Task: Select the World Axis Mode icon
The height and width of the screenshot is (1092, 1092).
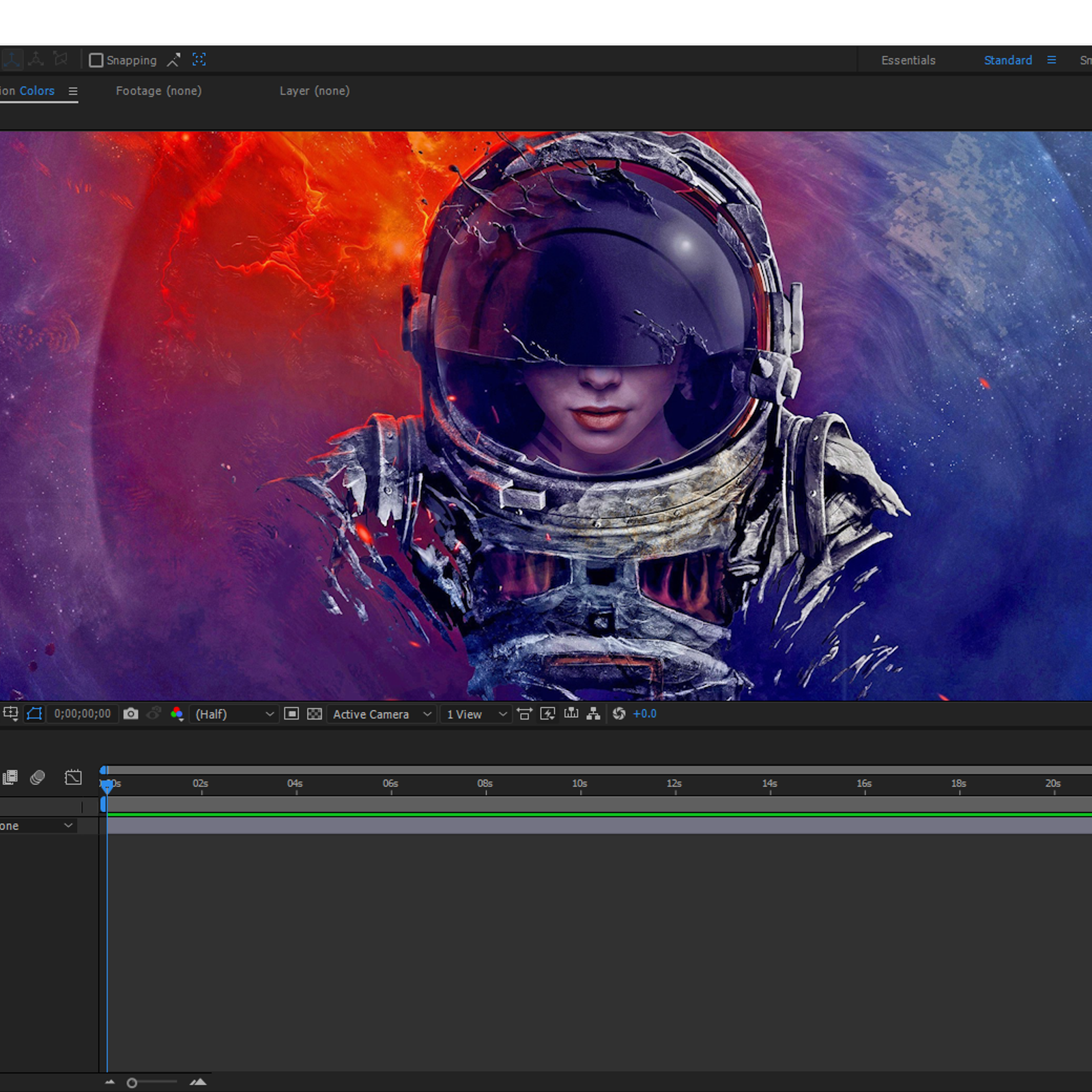Action: click(36, 59)
